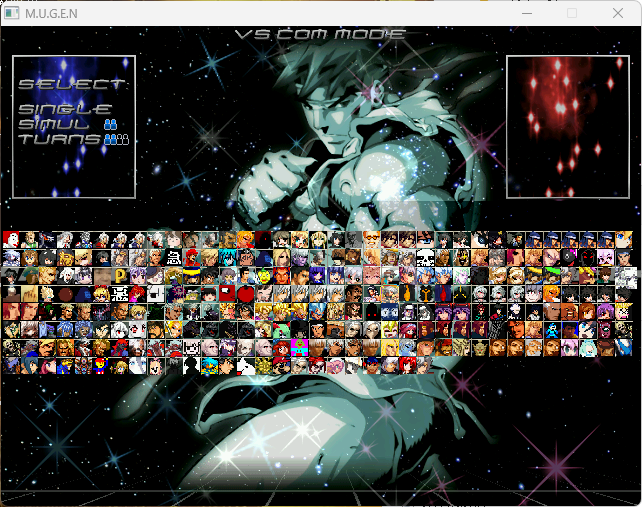Click the VS COM MODE title text
The image size is (642, 507).
click(321, 34)
